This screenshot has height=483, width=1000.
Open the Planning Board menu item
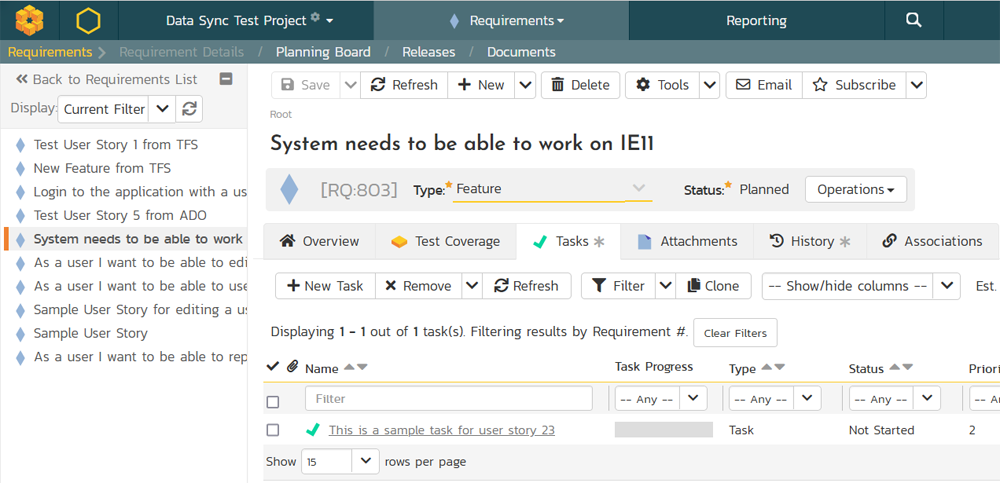(323, 52)
